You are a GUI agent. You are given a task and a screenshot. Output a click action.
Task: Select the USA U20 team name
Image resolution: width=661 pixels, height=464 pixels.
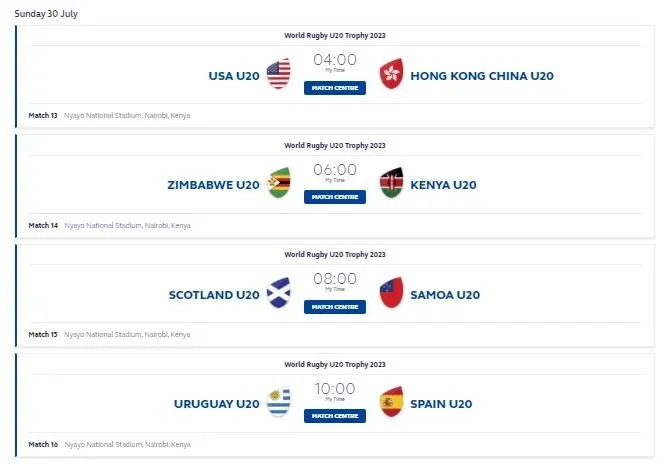(233, 76)
